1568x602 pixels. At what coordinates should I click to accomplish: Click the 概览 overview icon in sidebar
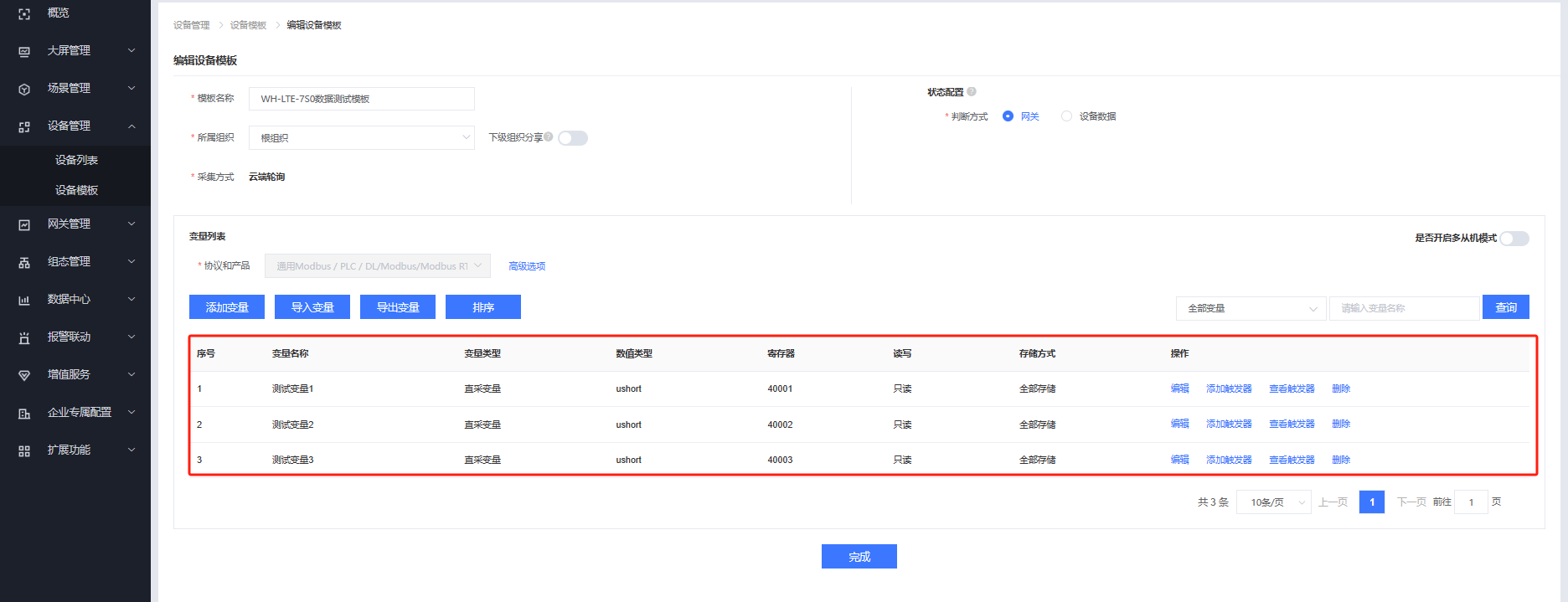point(24,14)
